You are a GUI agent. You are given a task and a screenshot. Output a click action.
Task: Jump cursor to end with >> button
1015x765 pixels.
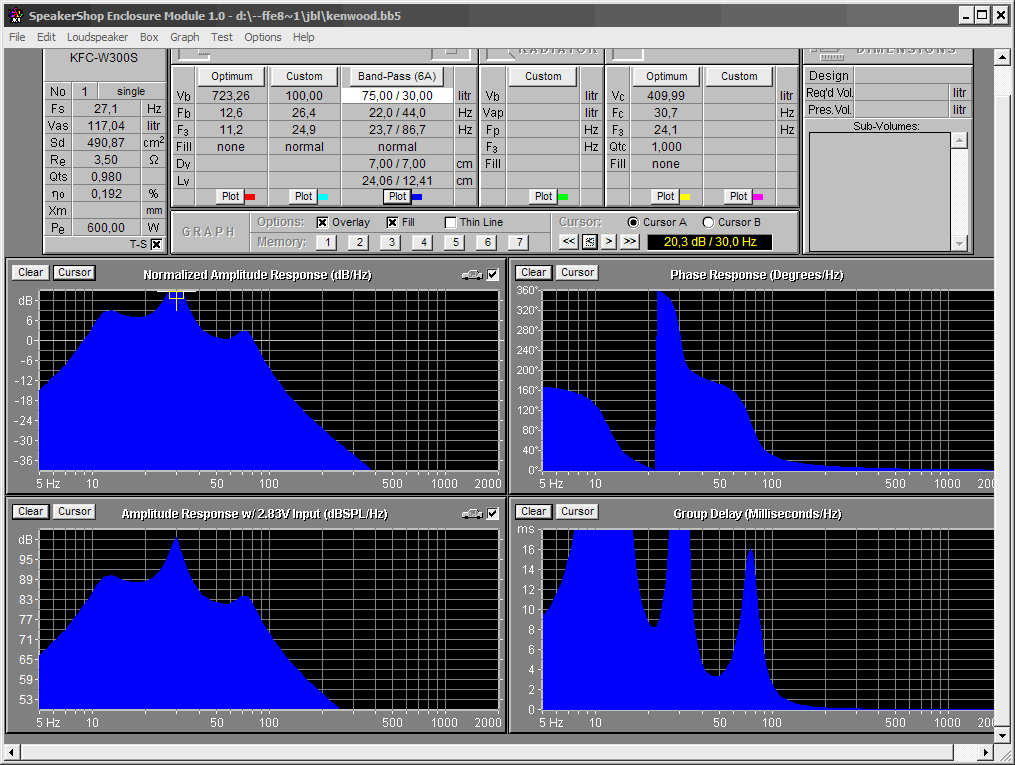click(629, 242)
